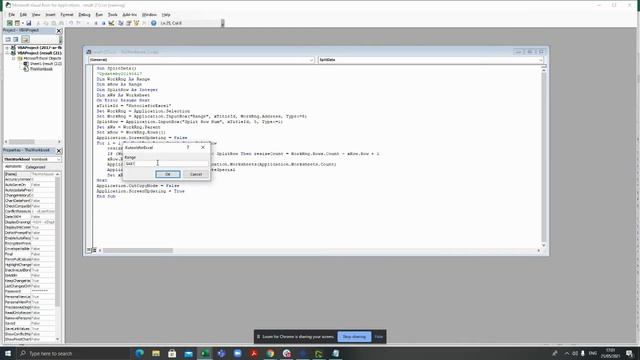Open the Edit menu

click(x=23, y=15)
